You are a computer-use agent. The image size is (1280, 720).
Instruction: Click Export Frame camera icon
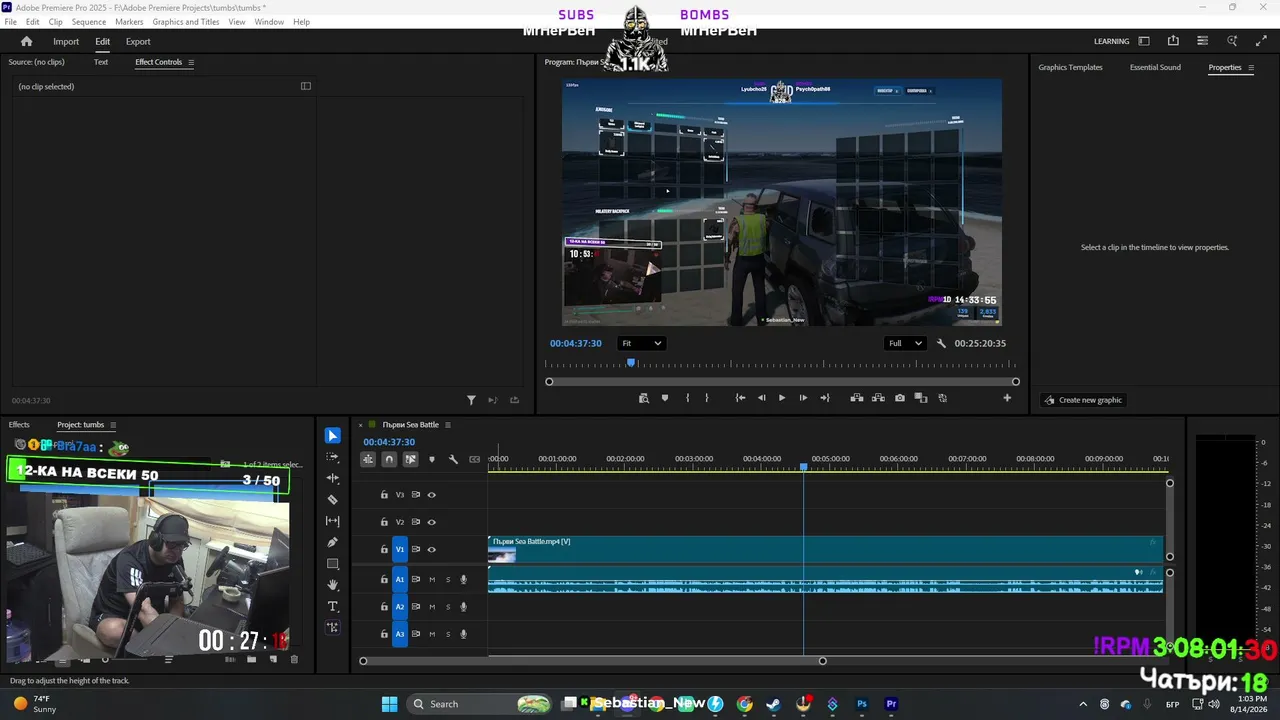coord(900,398)
